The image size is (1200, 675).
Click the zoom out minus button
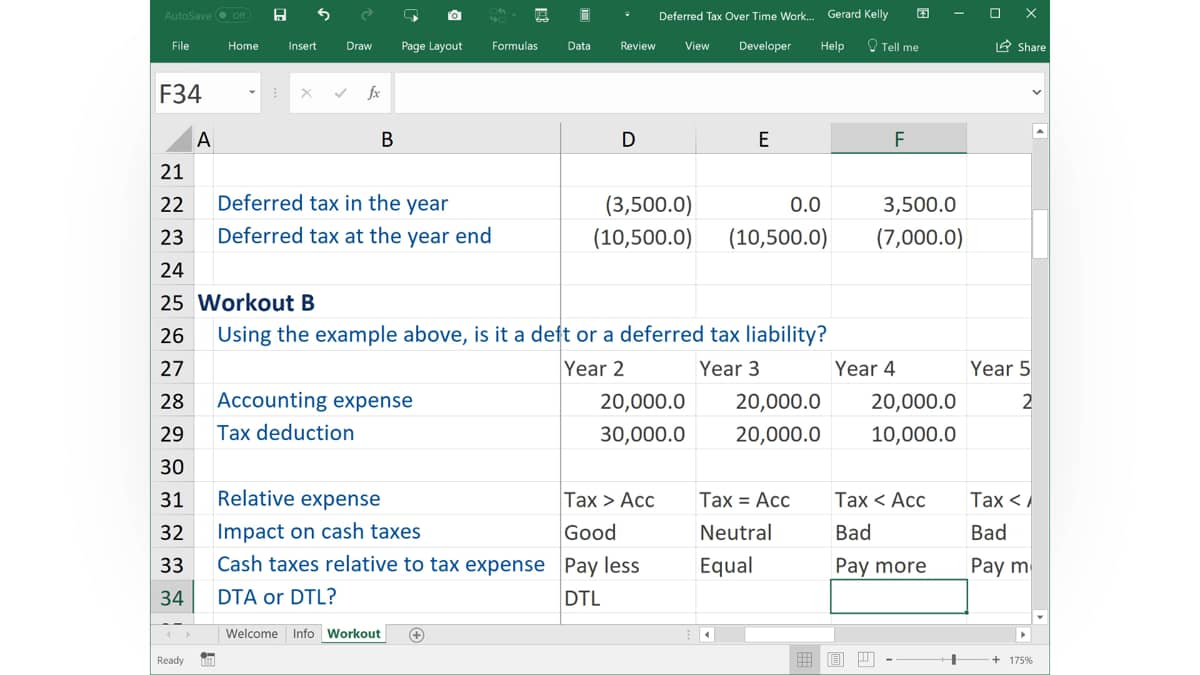coord(889,660)
